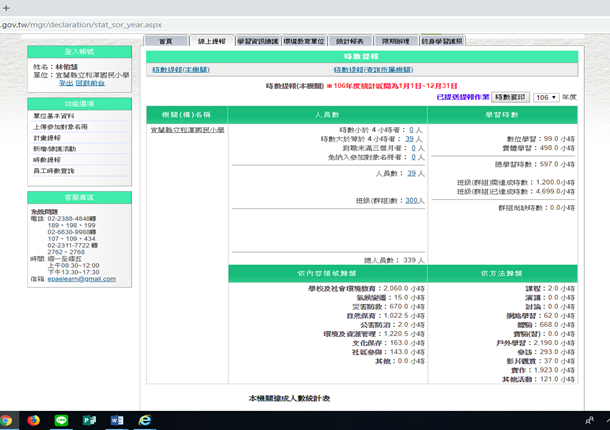Screen dimensions: 610x430
Task: Open the 統計報表 tab
Action: (x=350, y=41)
